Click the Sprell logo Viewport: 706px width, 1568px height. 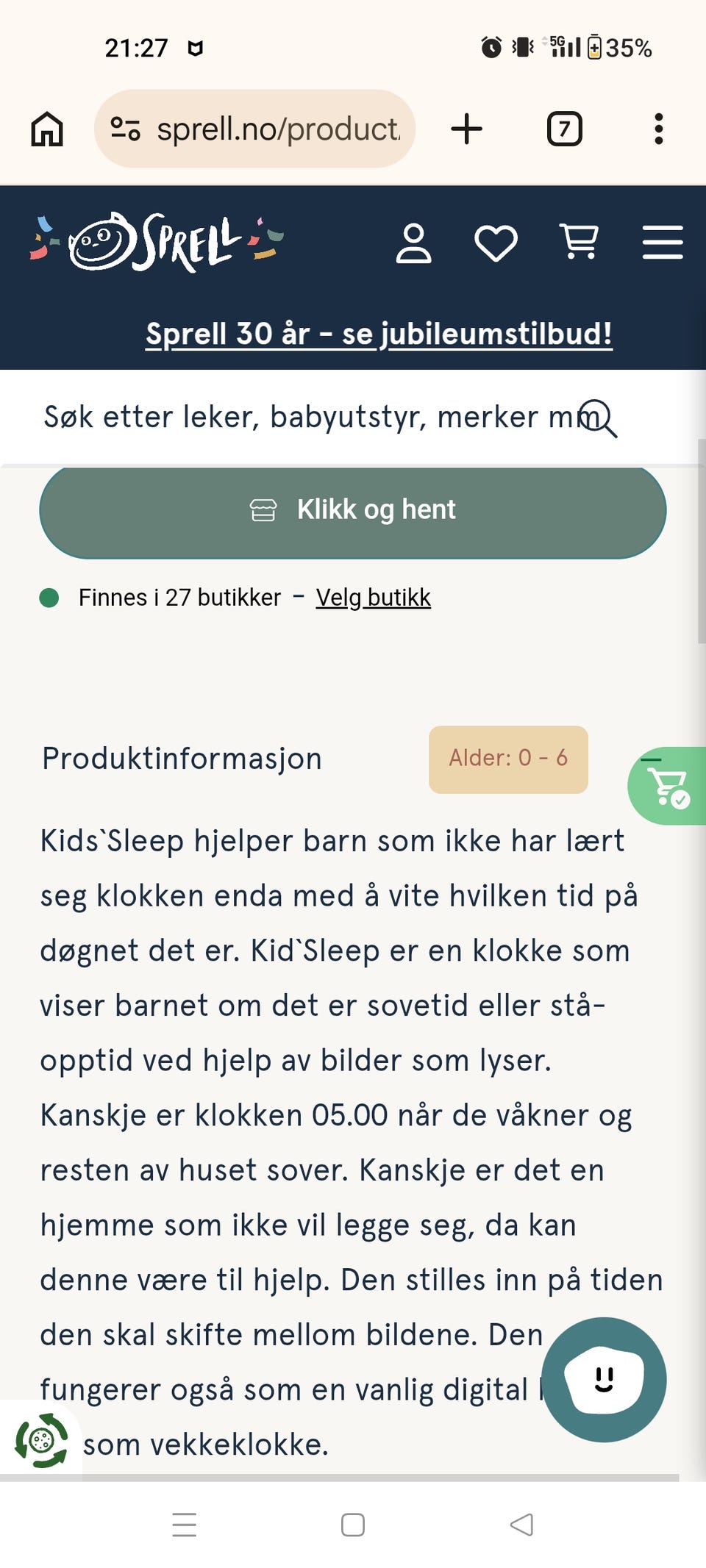click(156, 242)
